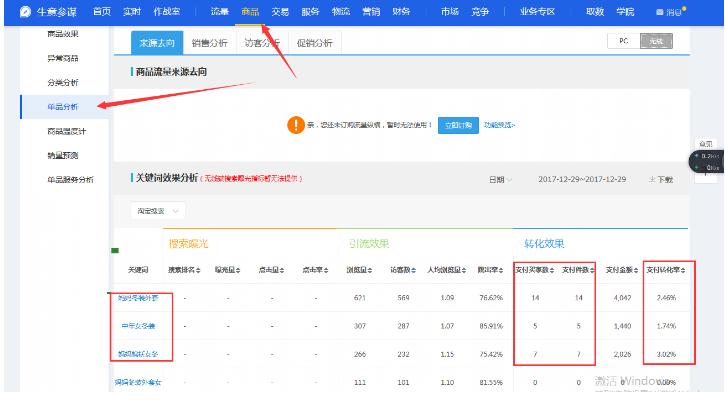Viewport: 725px width, 404px height.
Task: Sort by 点击率 column arrows
Action: (326, 270)
